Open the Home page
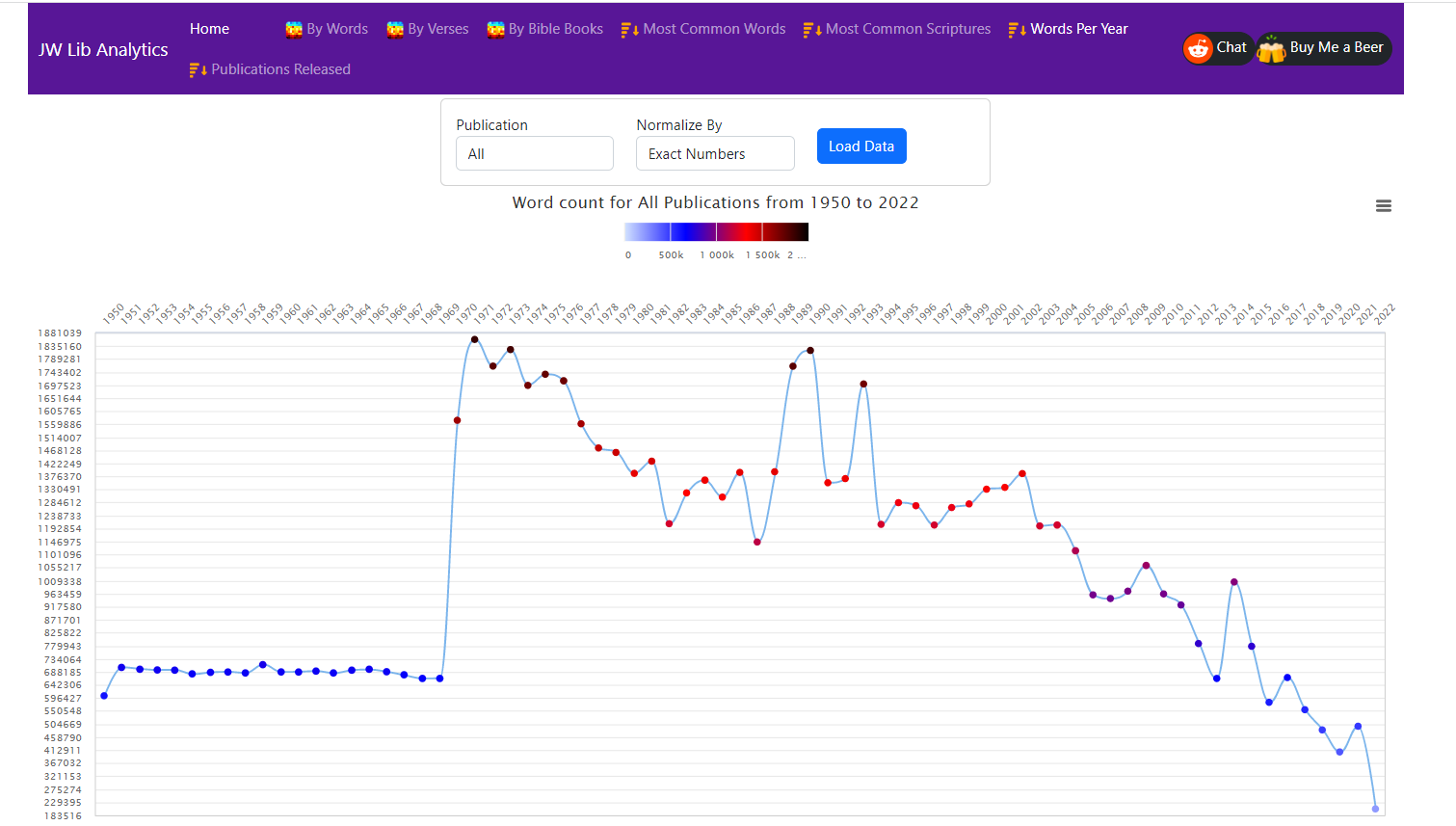 209,29
